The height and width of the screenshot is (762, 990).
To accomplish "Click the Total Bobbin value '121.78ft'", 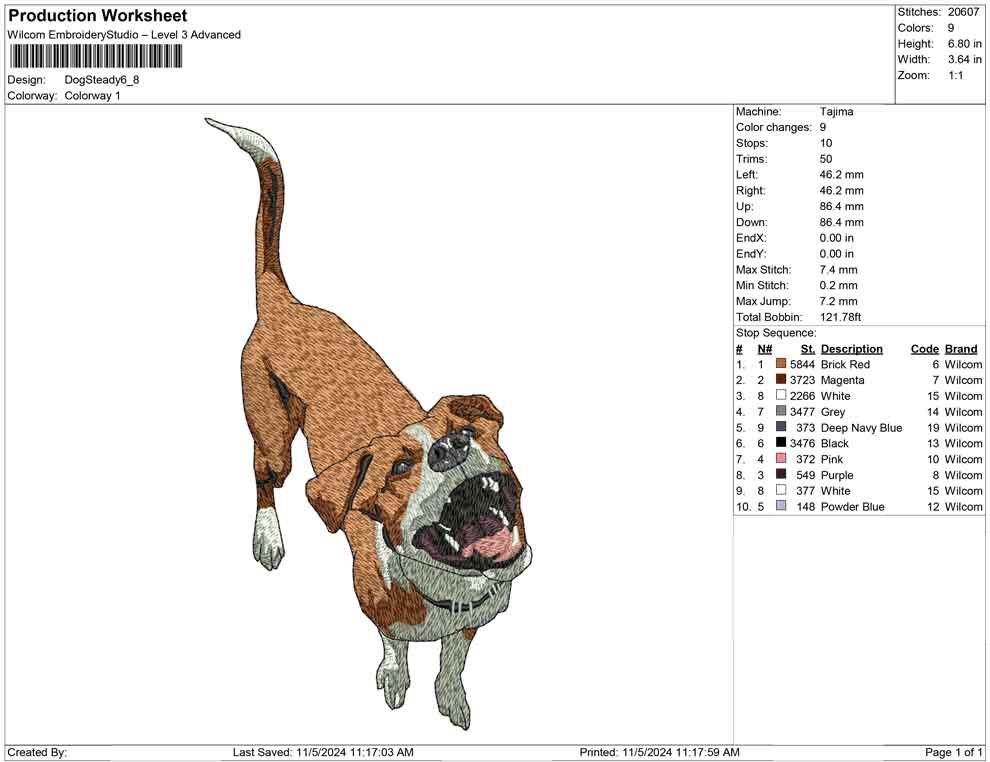I will [840, 317].
